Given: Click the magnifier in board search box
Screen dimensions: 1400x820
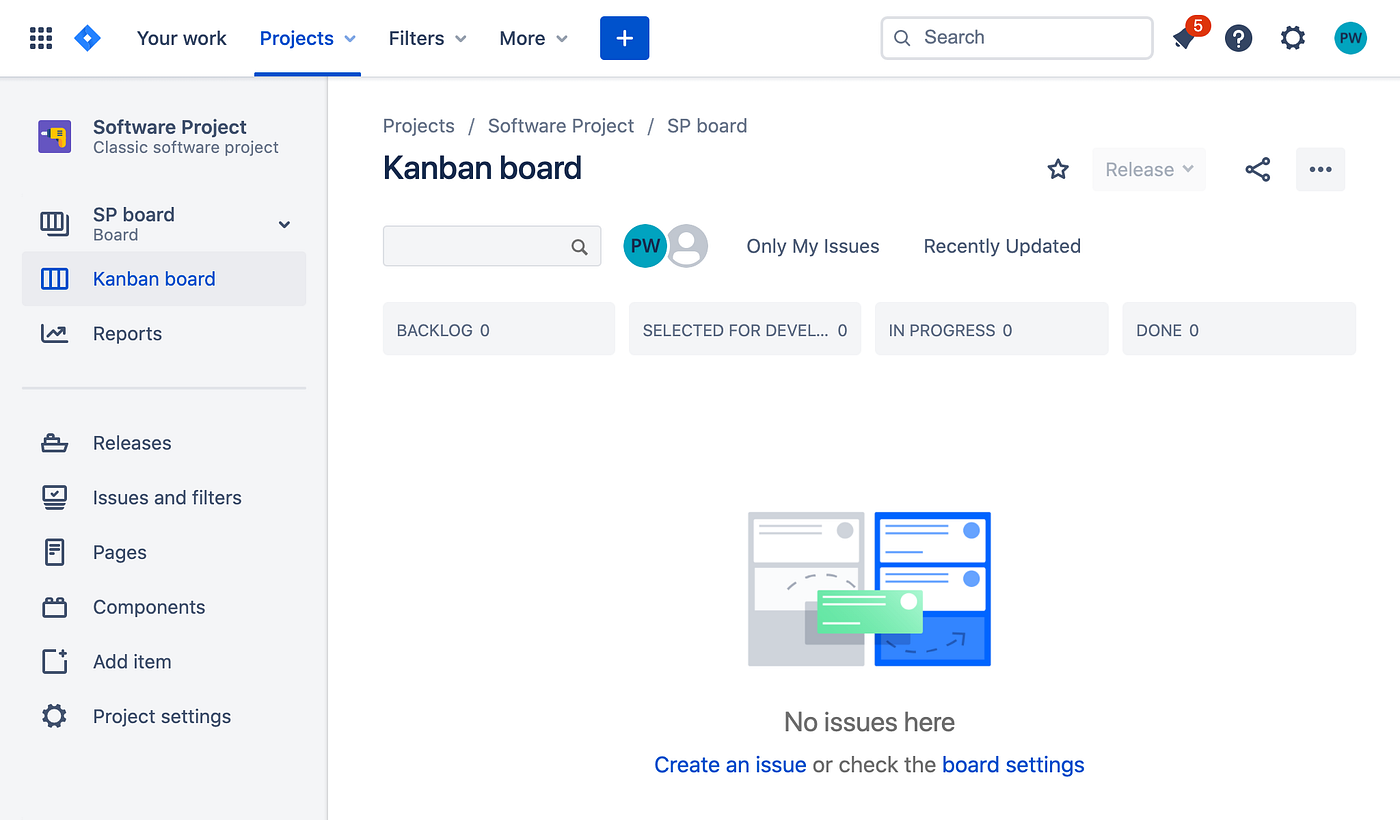Looking at the screenshot, I should [579, 247].
